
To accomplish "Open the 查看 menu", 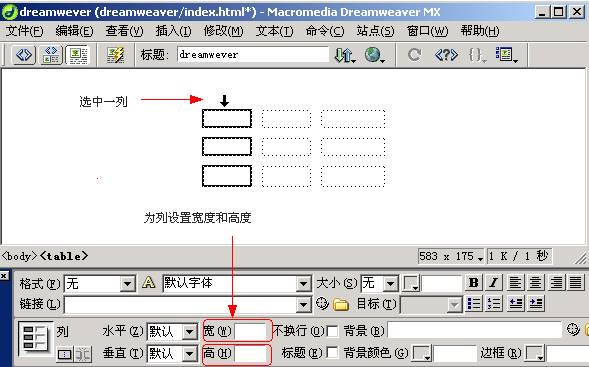I will coord(124,31).
